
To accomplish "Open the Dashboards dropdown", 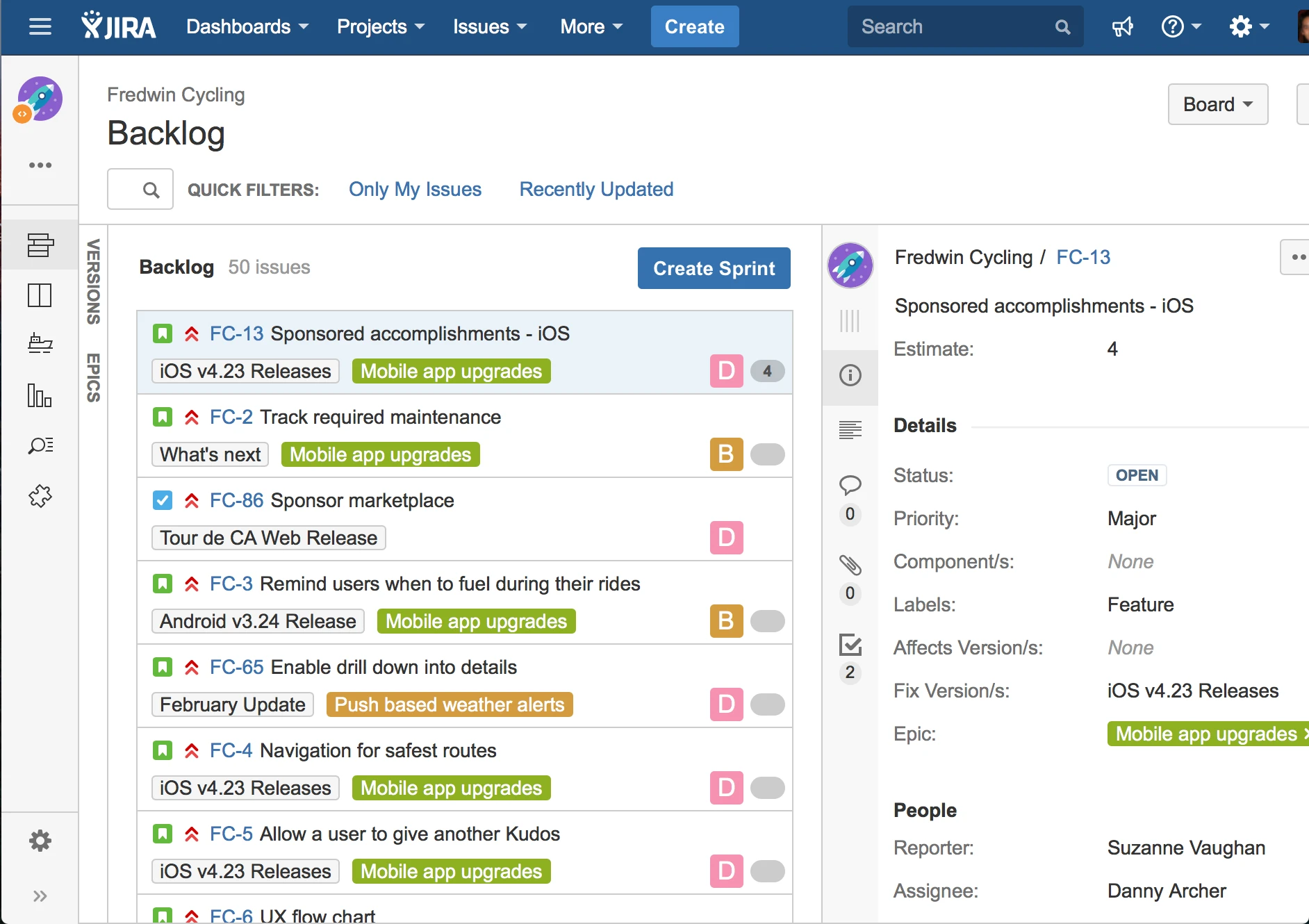I will tap(247, 26).
